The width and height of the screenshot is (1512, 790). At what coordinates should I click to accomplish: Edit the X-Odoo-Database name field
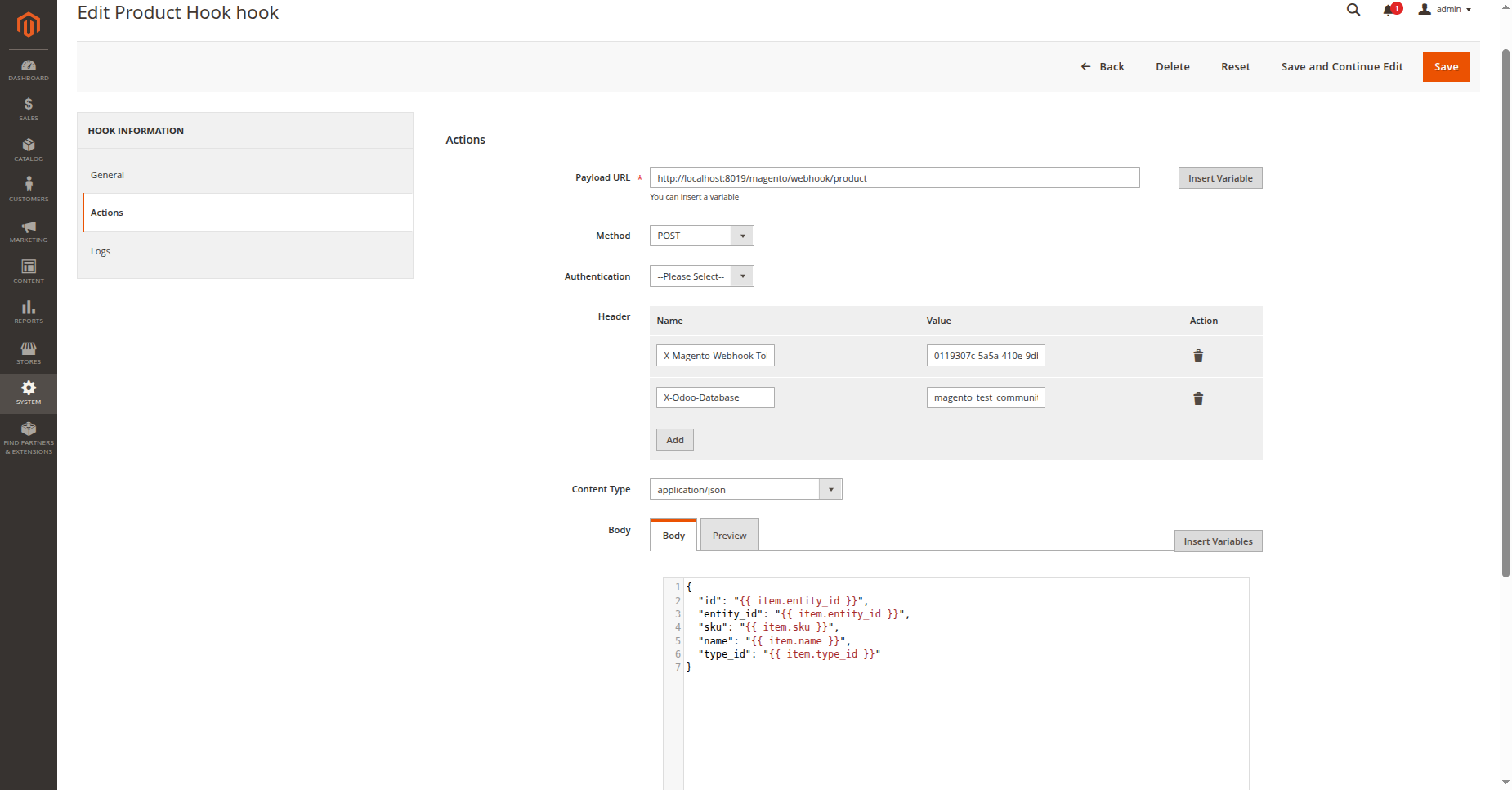[x=715, y=397]
